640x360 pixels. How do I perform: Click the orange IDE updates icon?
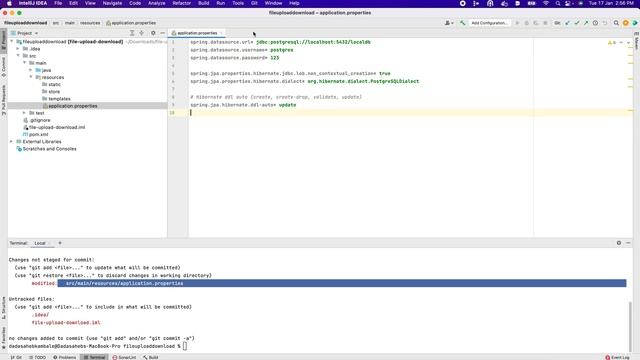[626, 23]
